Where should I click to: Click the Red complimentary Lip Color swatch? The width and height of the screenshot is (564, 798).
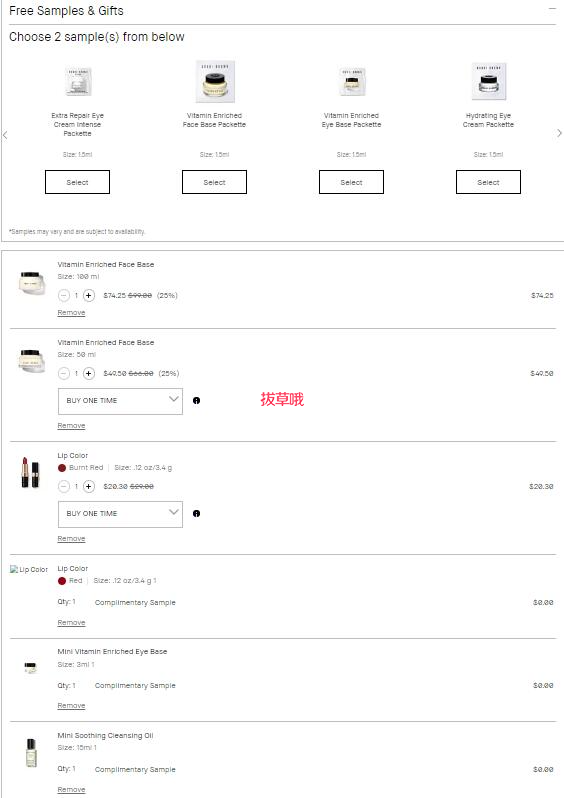(62, 581)
